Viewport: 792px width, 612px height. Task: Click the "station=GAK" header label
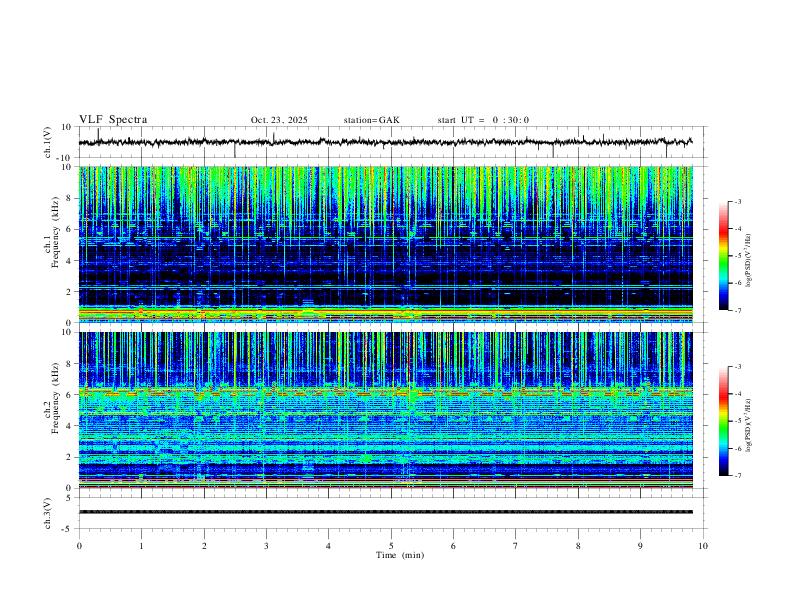pyautogui.click(x=371, y=120)
